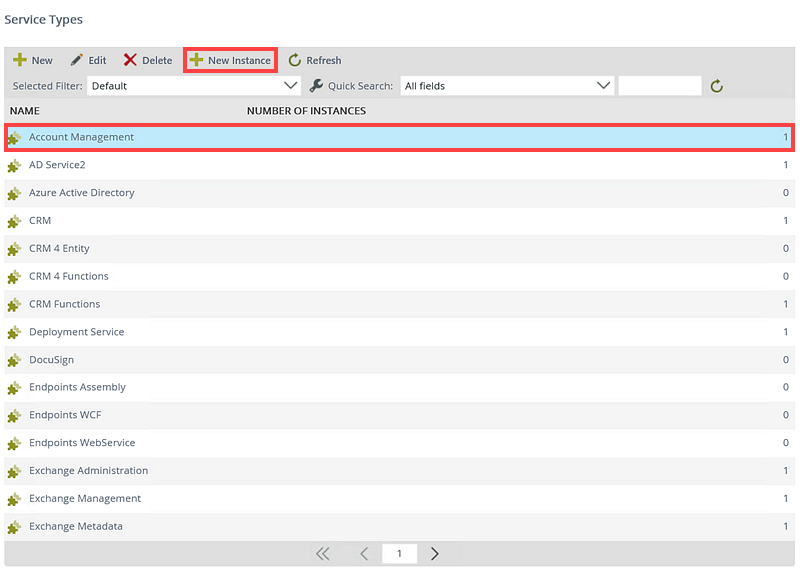Click the puzzle icon beside CRM Functions
Screen dimensions: 800x570
pyautogui.click(x=14, y=305)
